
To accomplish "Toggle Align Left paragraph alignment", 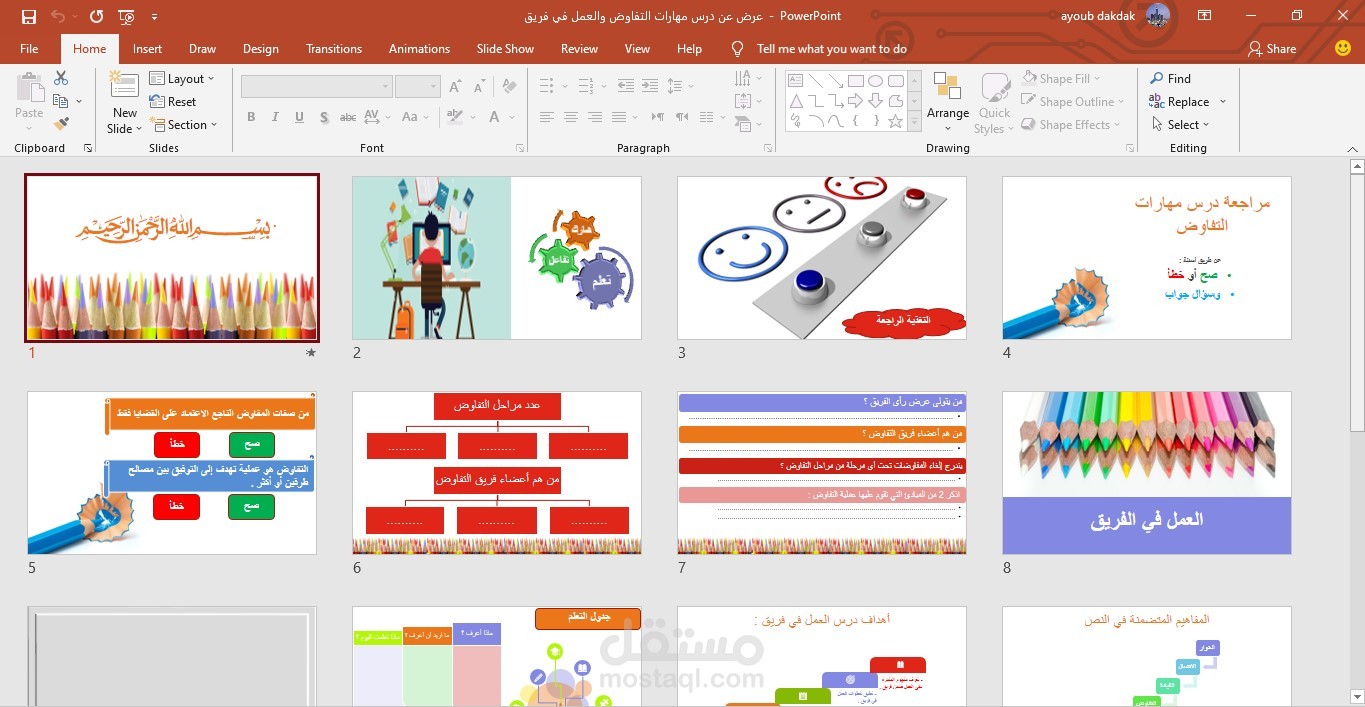I will coord(546,117).
